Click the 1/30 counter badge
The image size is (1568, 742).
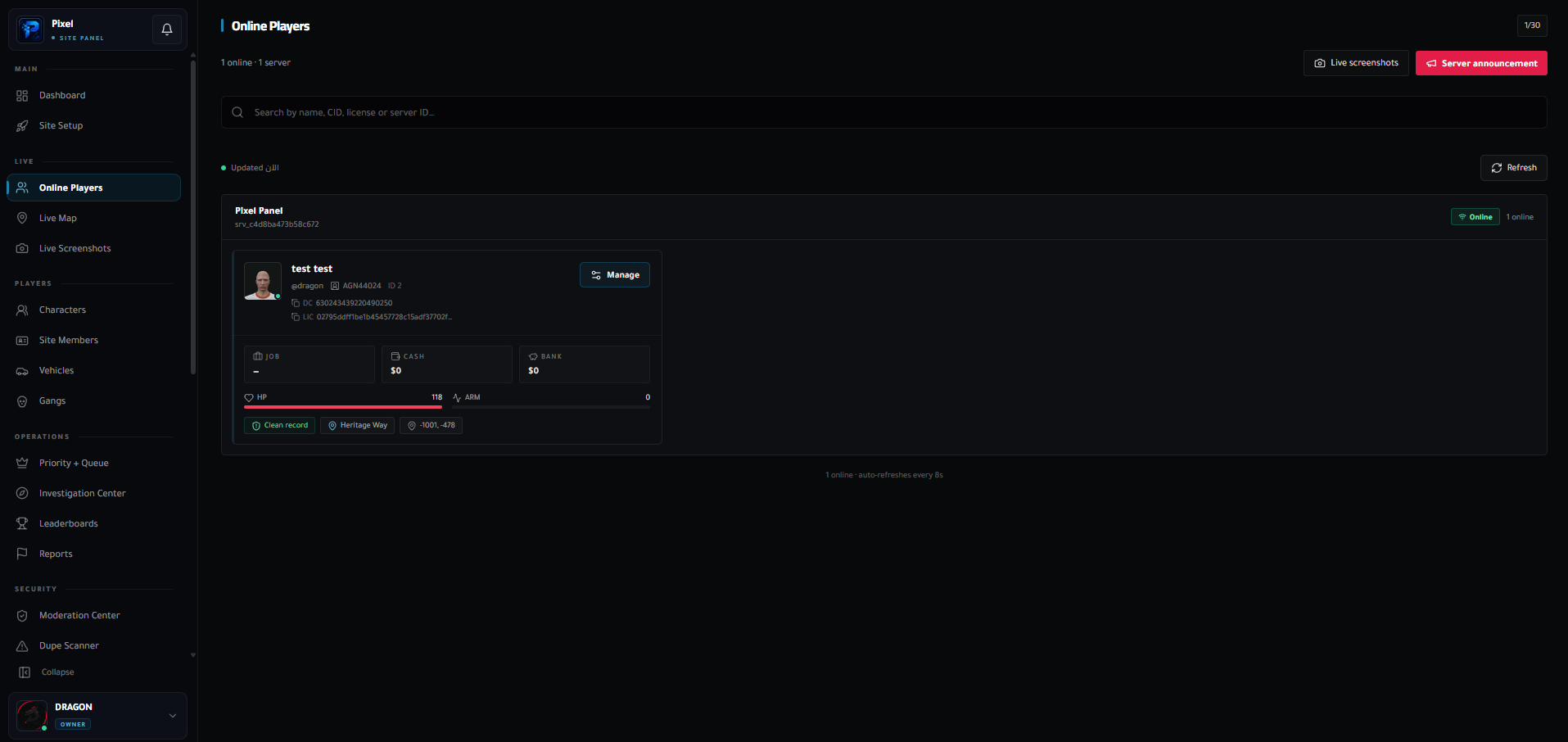click(1532, 25)
